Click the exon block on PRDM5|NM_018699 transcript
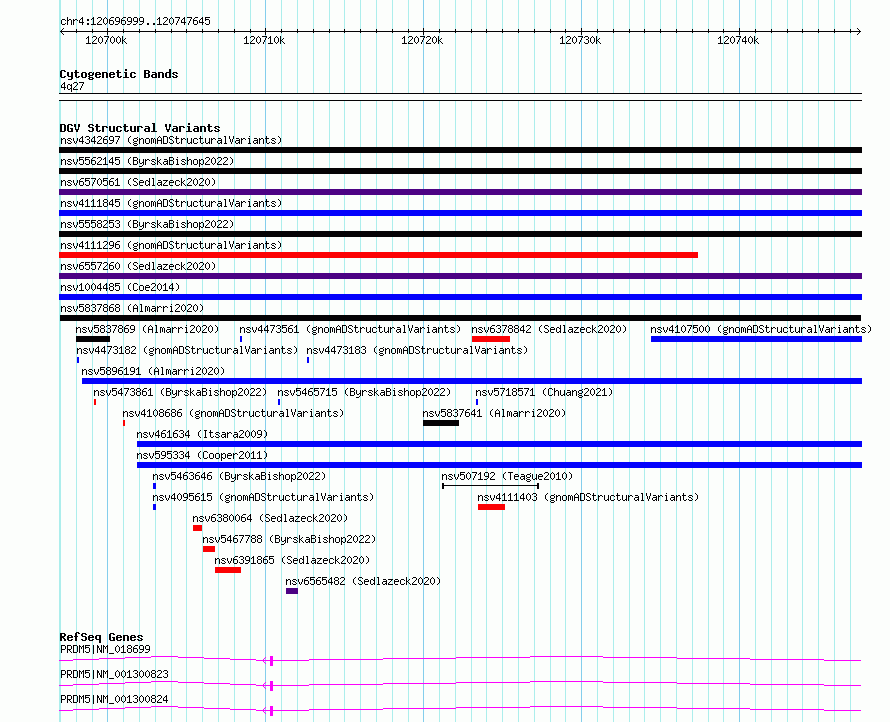Screen dimensions: 890x722 pos(272,661)
